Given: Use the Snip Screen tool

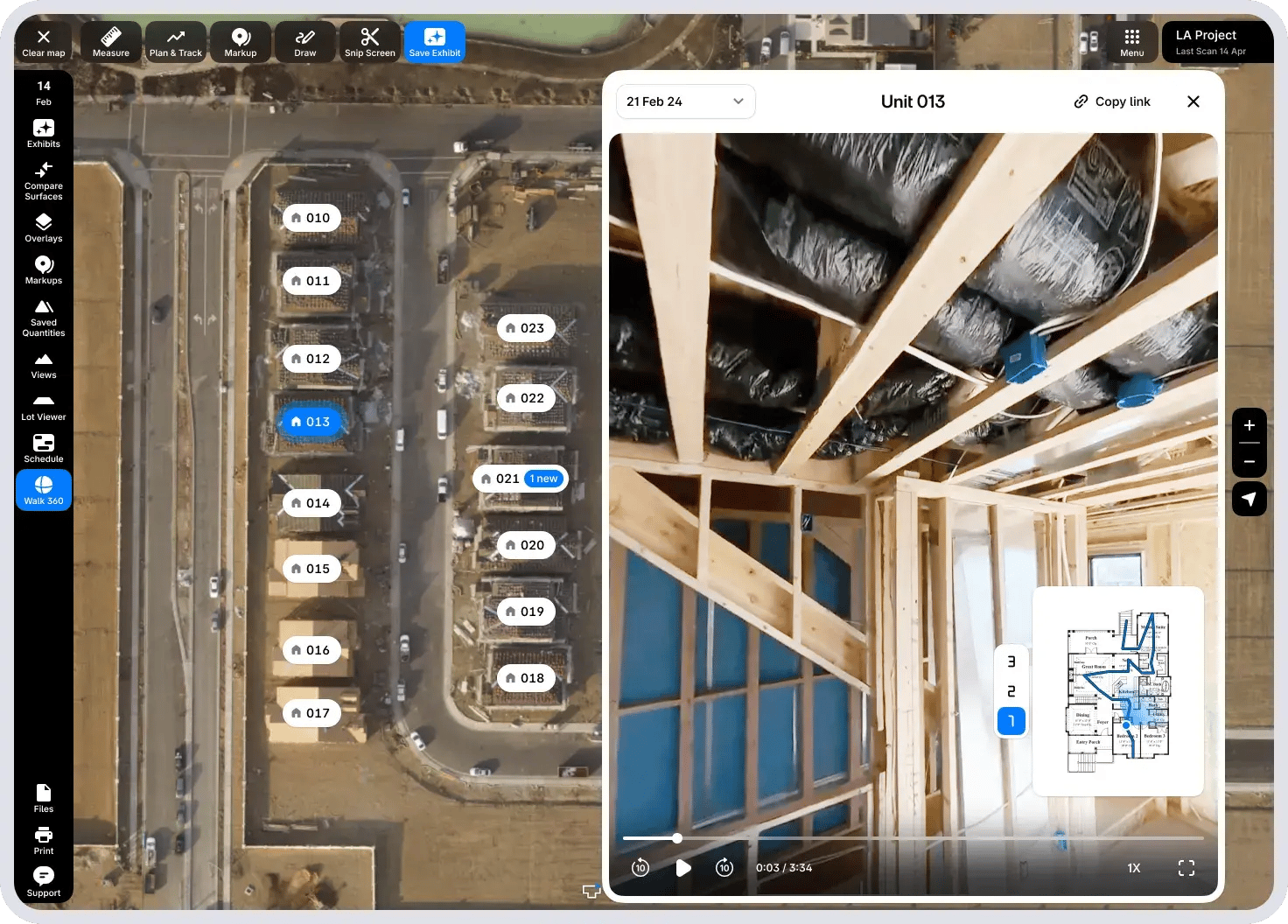Looking at the screenshot, I should coord(369,41).
